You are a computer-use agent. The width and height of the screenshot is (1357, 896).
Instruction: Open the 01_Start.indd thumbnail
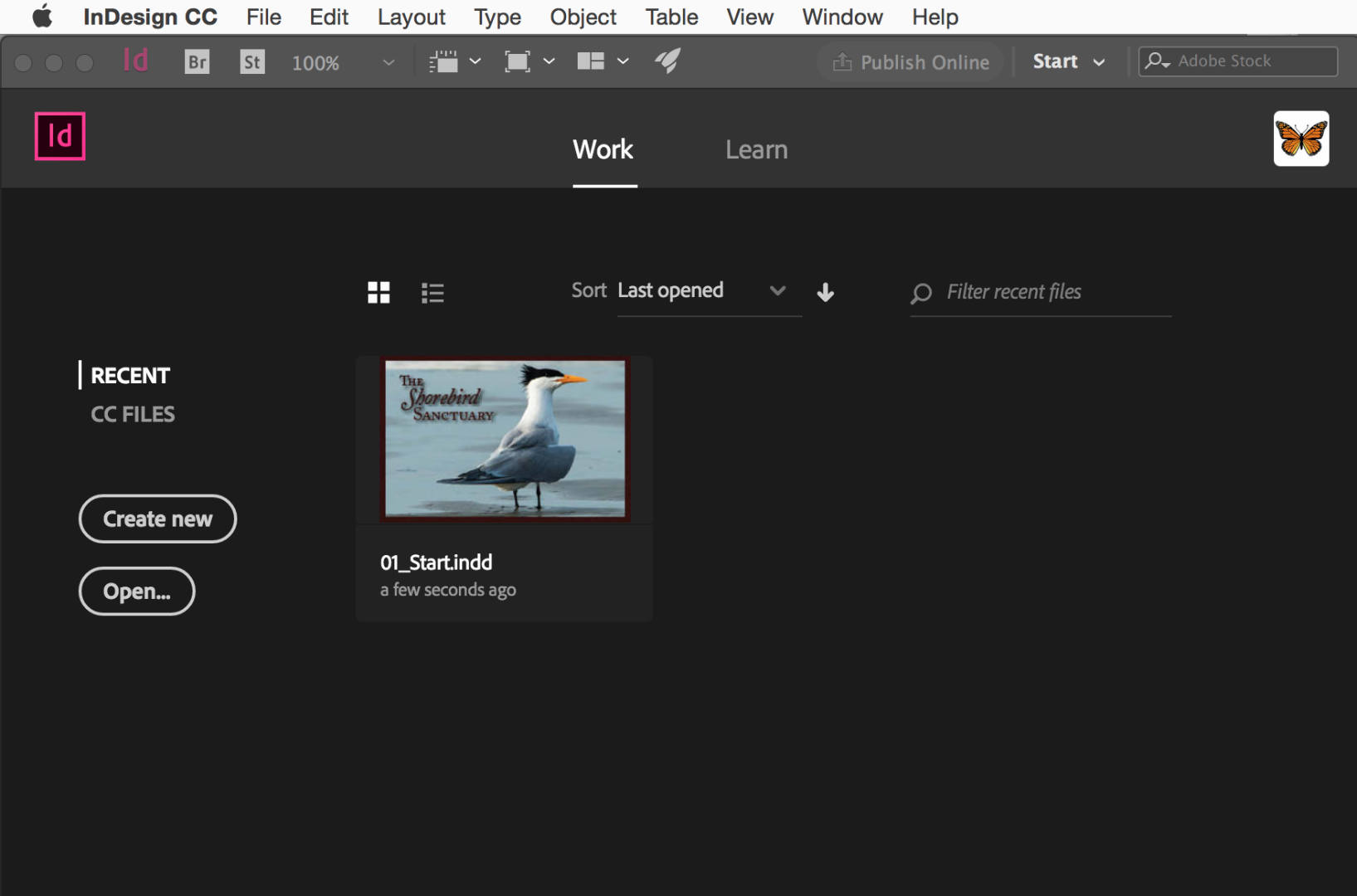click(x=504, y=439)
